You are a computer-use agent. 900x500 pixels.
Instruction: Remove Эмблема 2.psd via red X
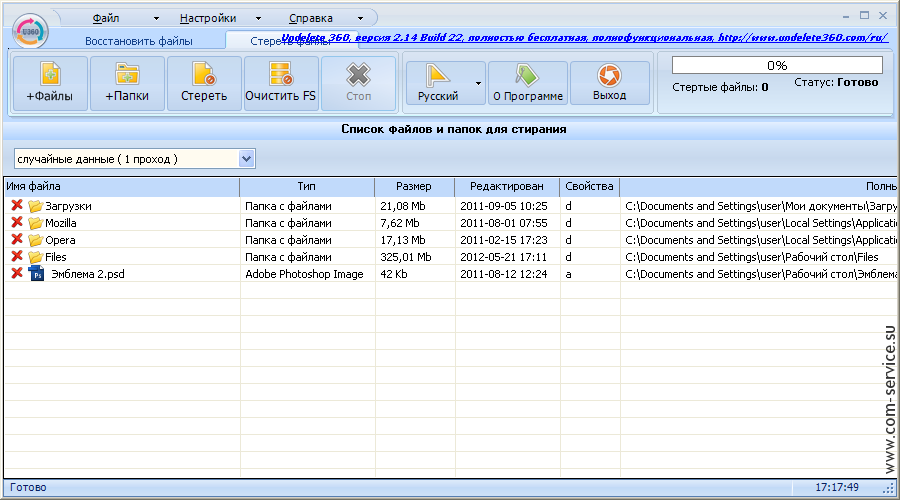[x=17, y=273]
